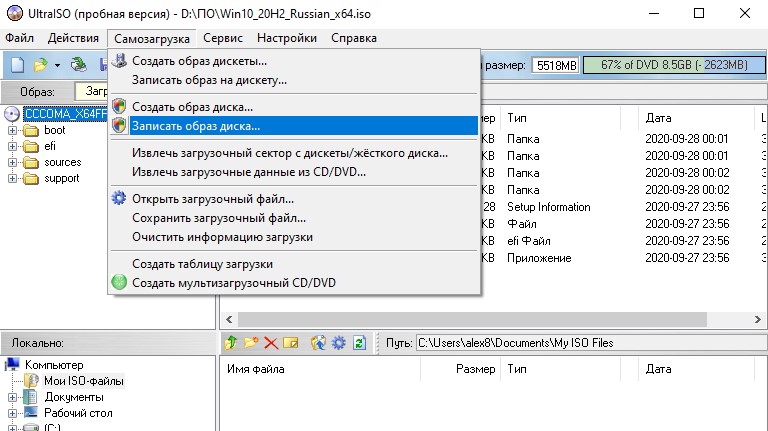Screen dimensions: 768x431
Task: Click the New folder icon in local toolbar
Action: [251, 342]
